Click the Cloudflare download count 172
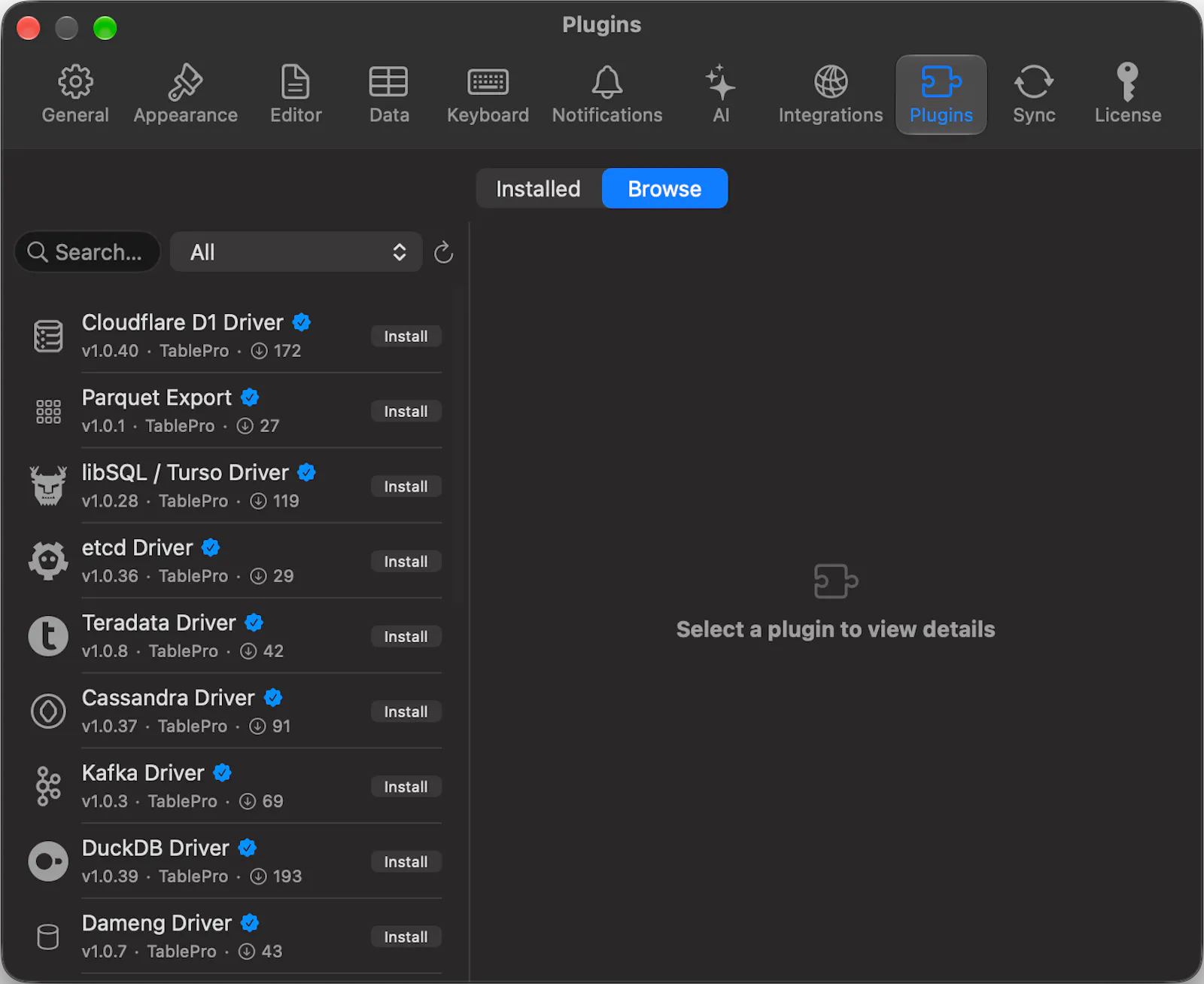Image resolution: width=1204 pixels, height=984 pixels. click(x=287, y=351)
